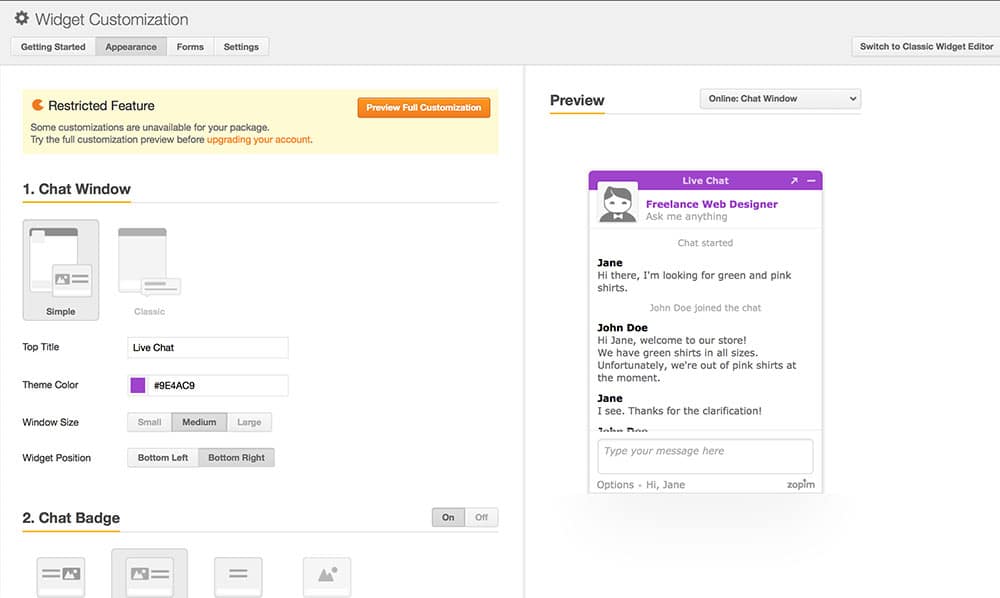Click the Type your message here field
Image resolution: width=1000 pixels, height=598 pixels.
click(704, 456)
